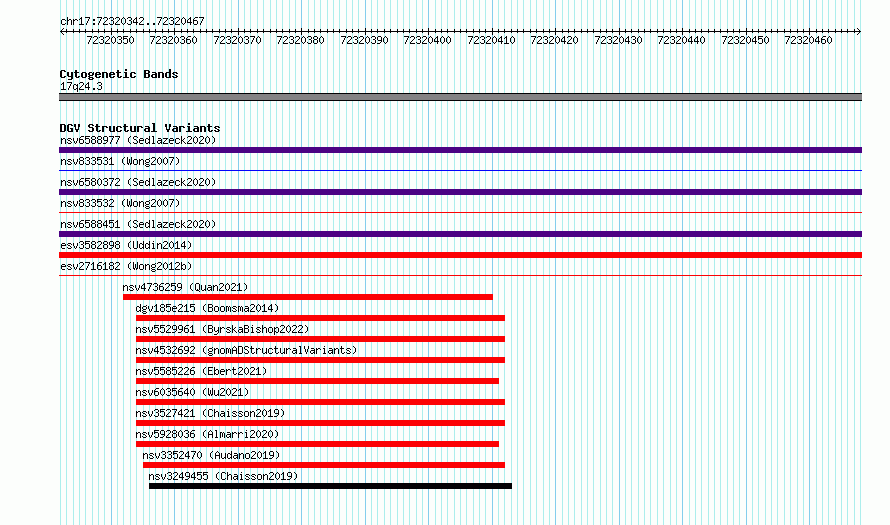The height and width of the screenshot is (525, 890).
Task: Click the nsv5928036 red variant bar
Action: [x=317, y=444]
